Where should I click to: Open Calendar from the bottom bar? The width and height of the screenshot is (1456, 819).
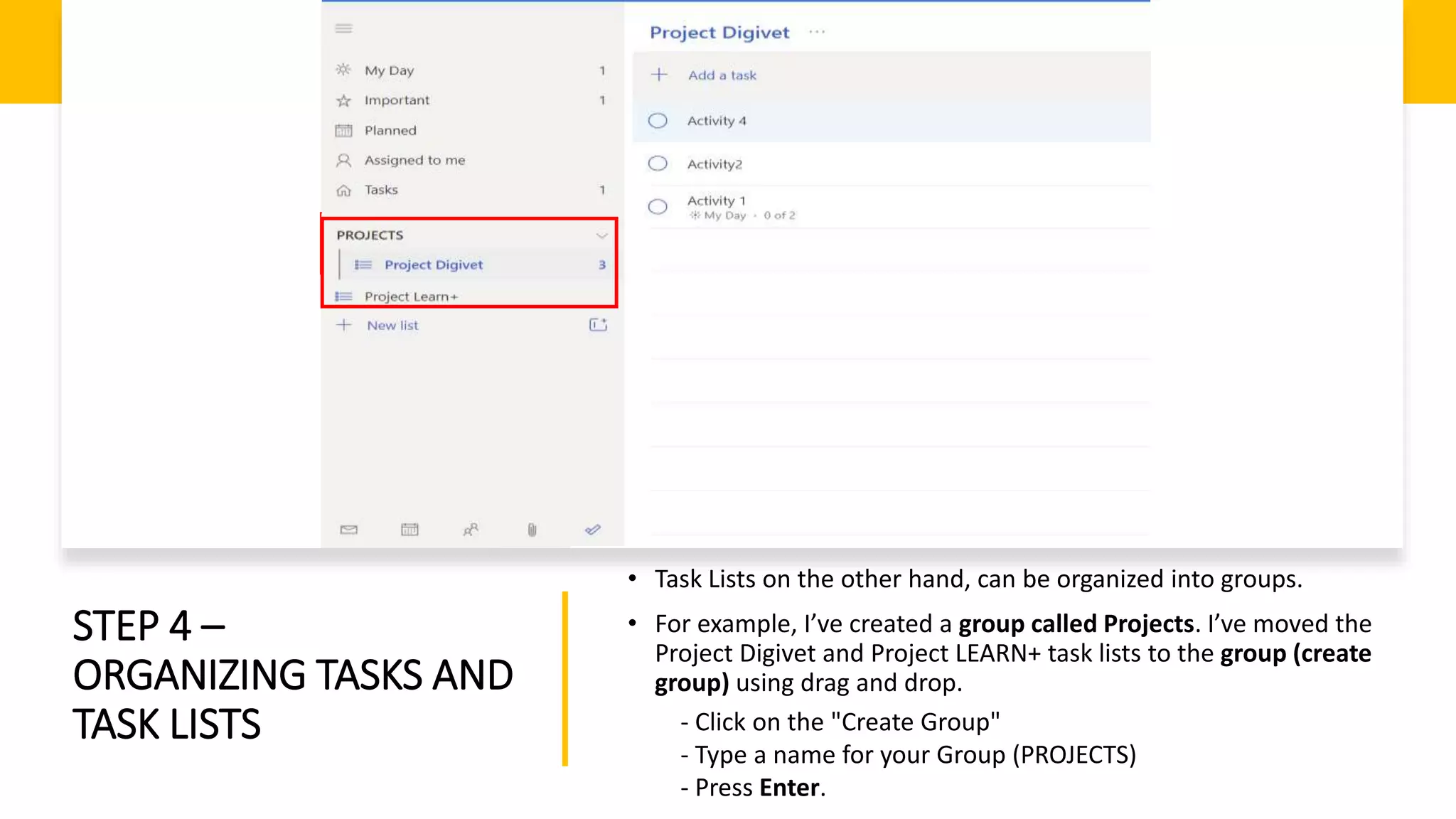tap(409, 530)
